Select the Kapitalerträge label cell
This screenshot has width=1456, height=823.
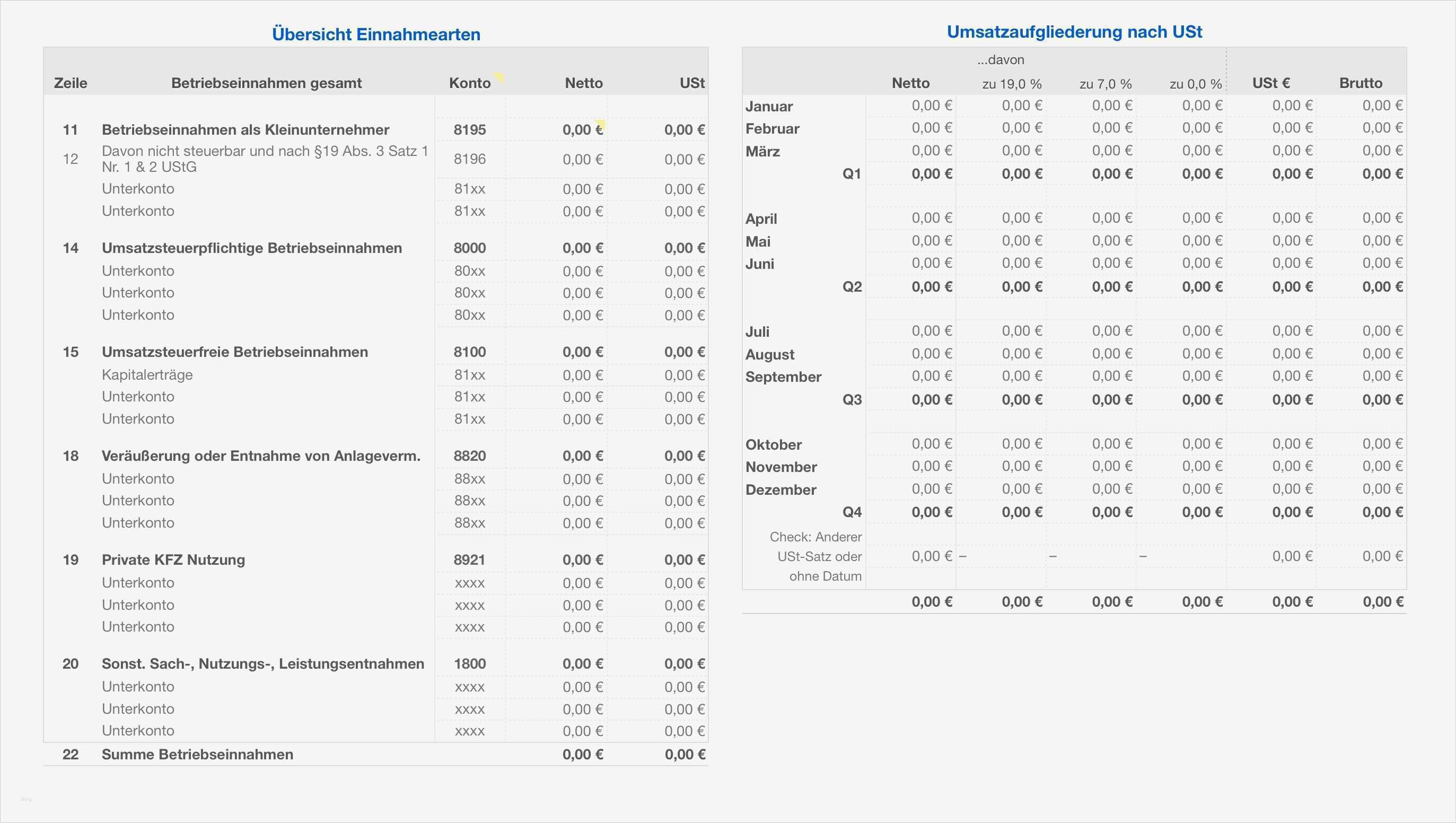click(x=147, y=375)
